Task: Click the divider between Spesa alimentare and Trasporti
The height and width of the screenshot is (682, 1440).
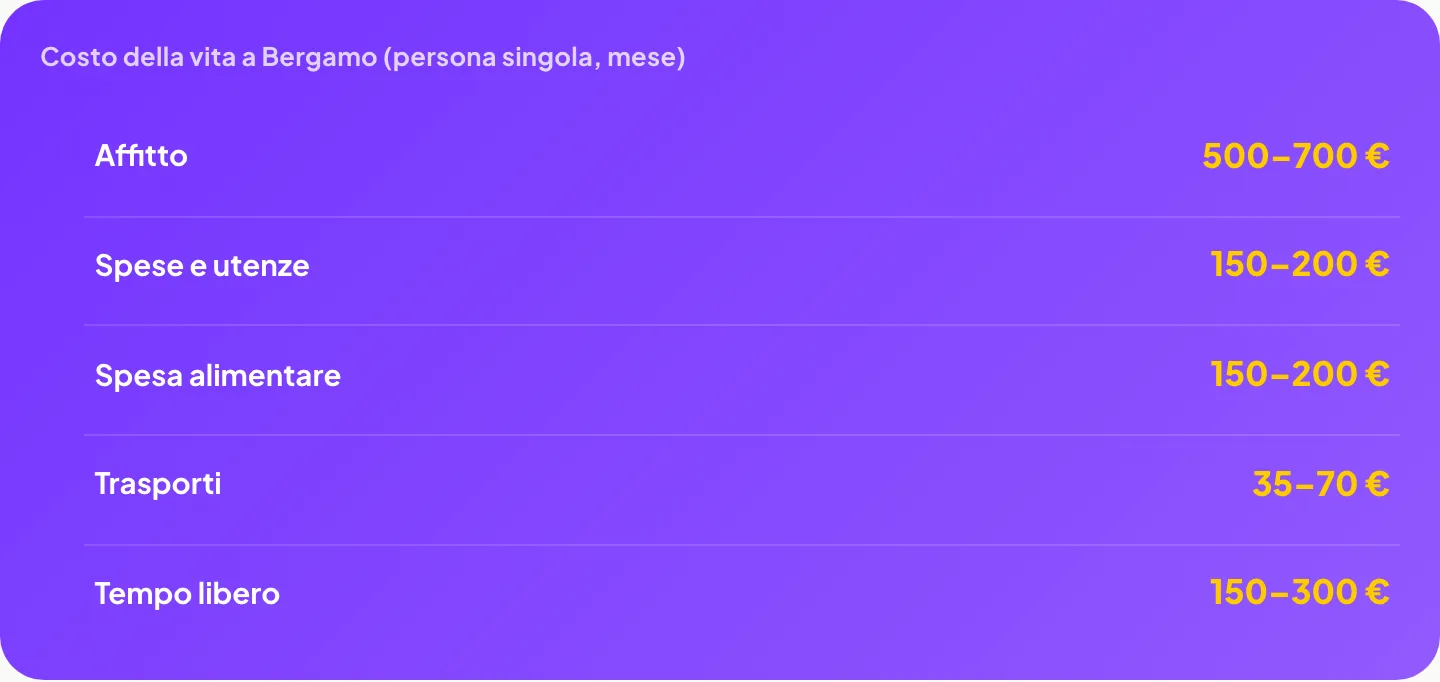Action: (742, 435)
